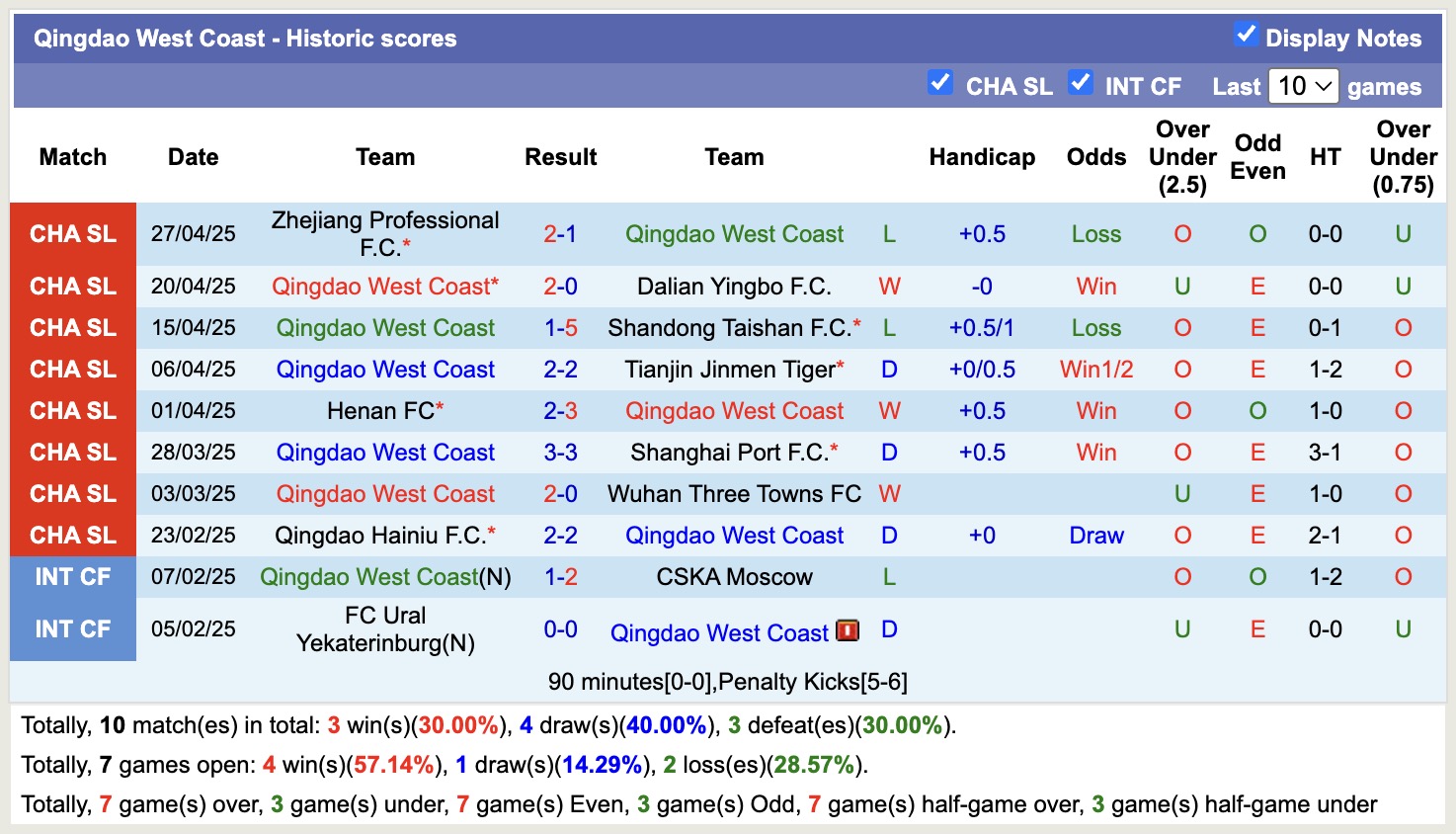This screenshot has height=834, width=1456.
Task: Click the red card icon beside Qingdao West Coast
Action: pos(848,630)
